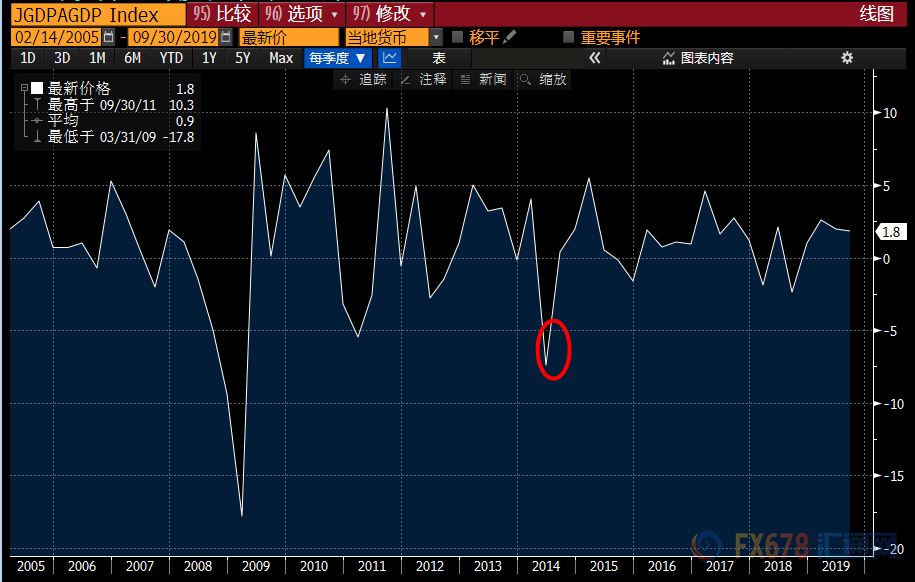Click the 2009 label on the time axis
Image resolution: width=915 pixels, height=582 pixels.
(256, 566)
